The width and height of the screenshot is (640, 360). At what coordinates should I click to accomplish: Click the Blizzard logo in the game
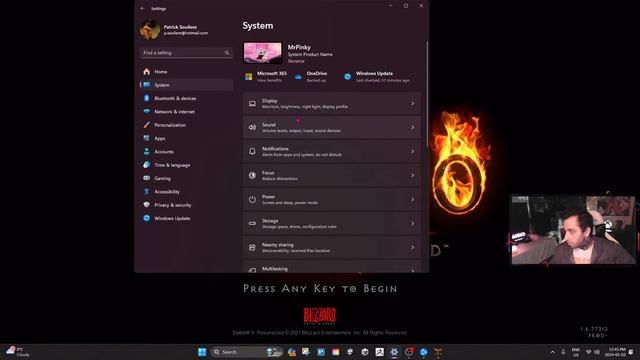pyautogui.click(x=320, y=316)
